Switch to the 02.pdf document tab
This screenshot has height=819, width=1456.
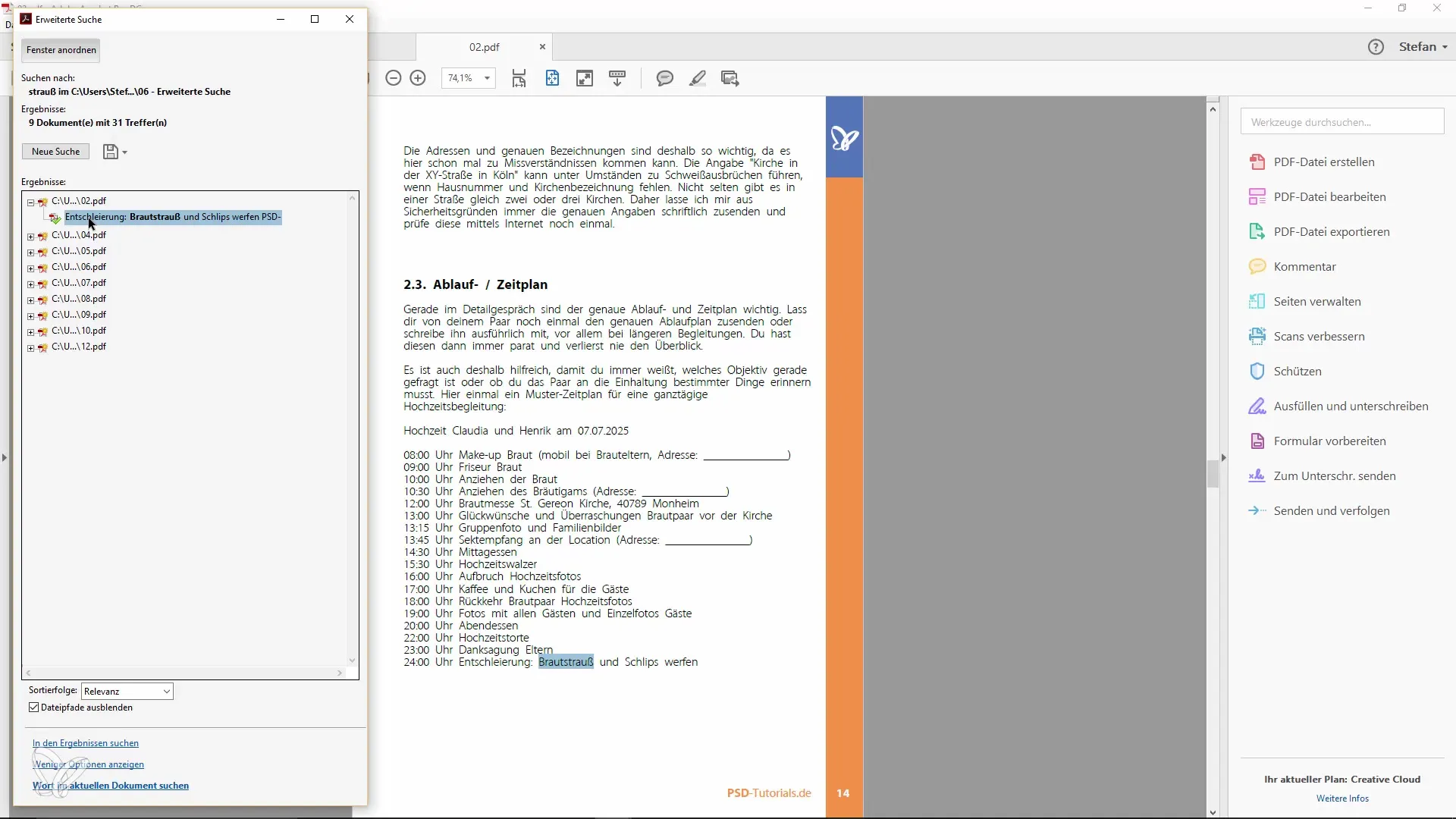click(484, 47)
